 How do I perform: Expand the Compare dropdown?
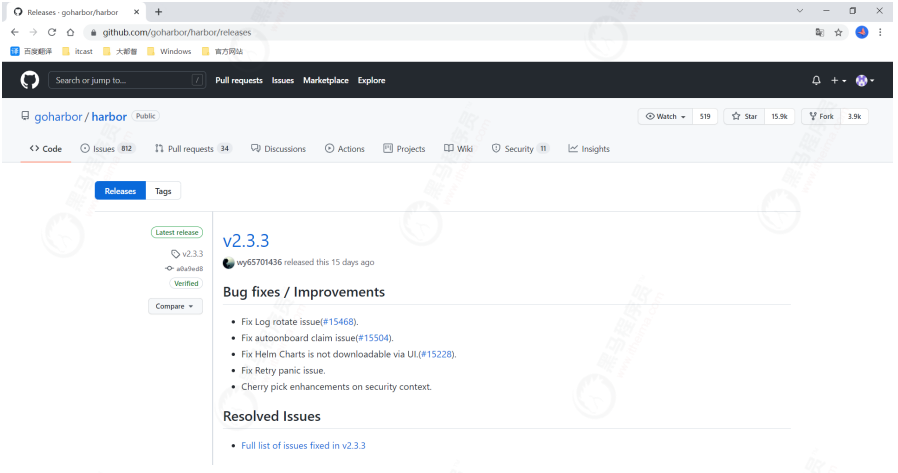pyautogui.click(x=175, y=306)
